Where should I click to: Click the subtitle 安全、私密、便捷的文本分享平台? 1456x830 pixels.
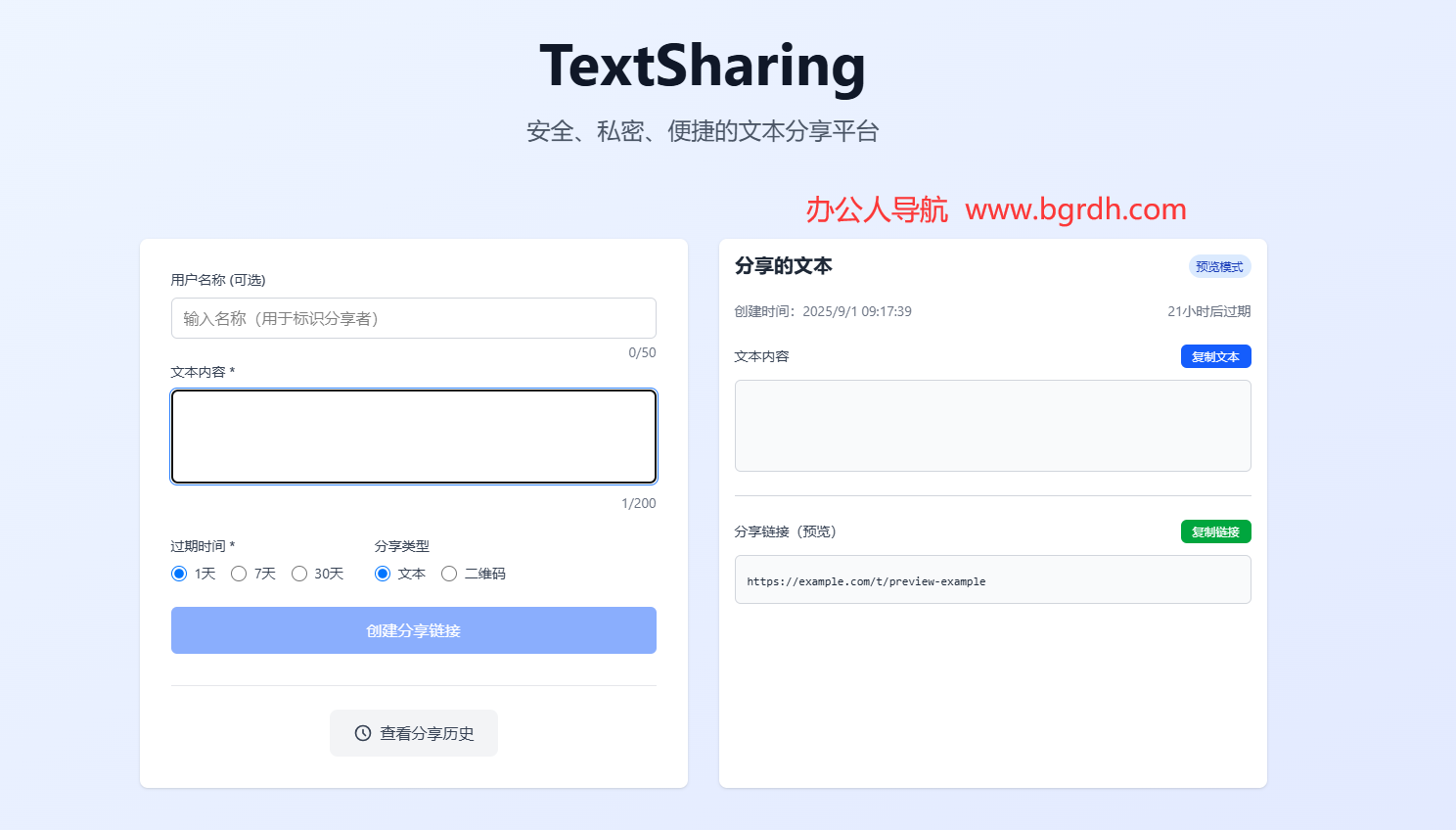pyautogui.click(x=703, y=131)
